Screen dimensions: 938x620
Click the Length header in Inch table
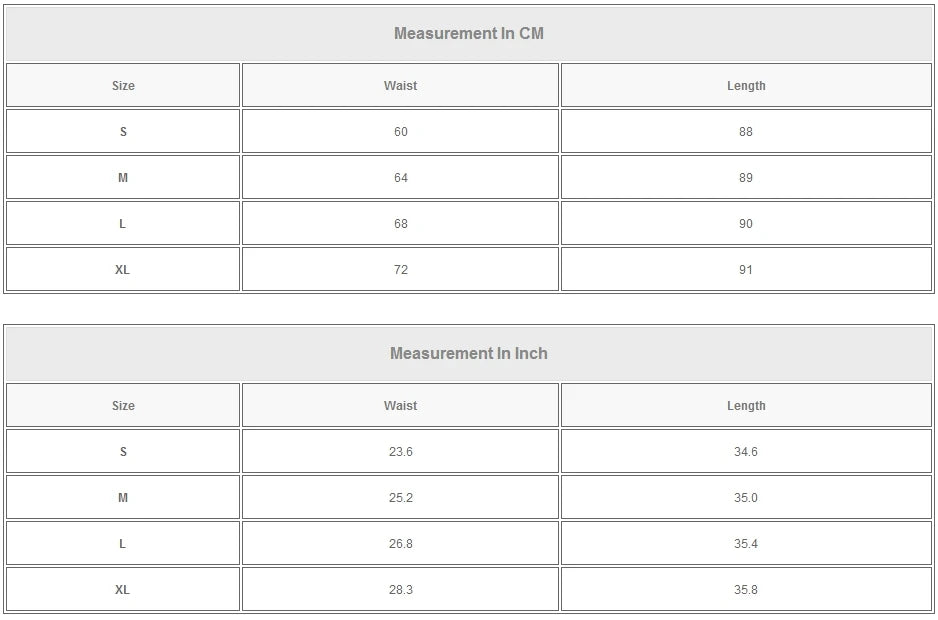click(x=746, y=406)
